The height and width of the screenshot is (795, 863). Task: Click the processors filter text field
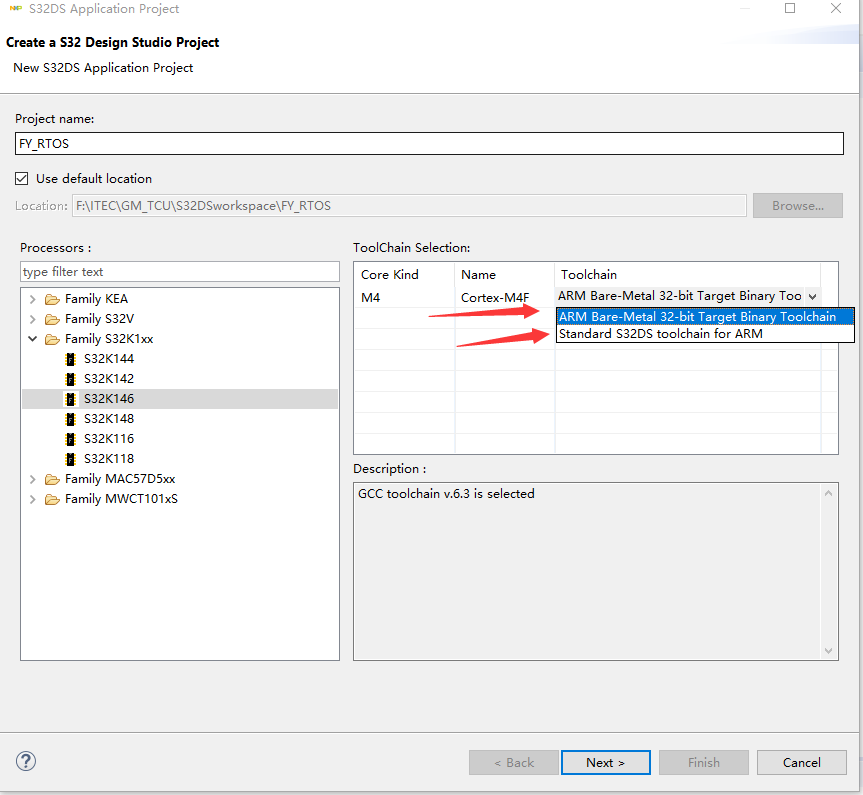pos(180,272)
